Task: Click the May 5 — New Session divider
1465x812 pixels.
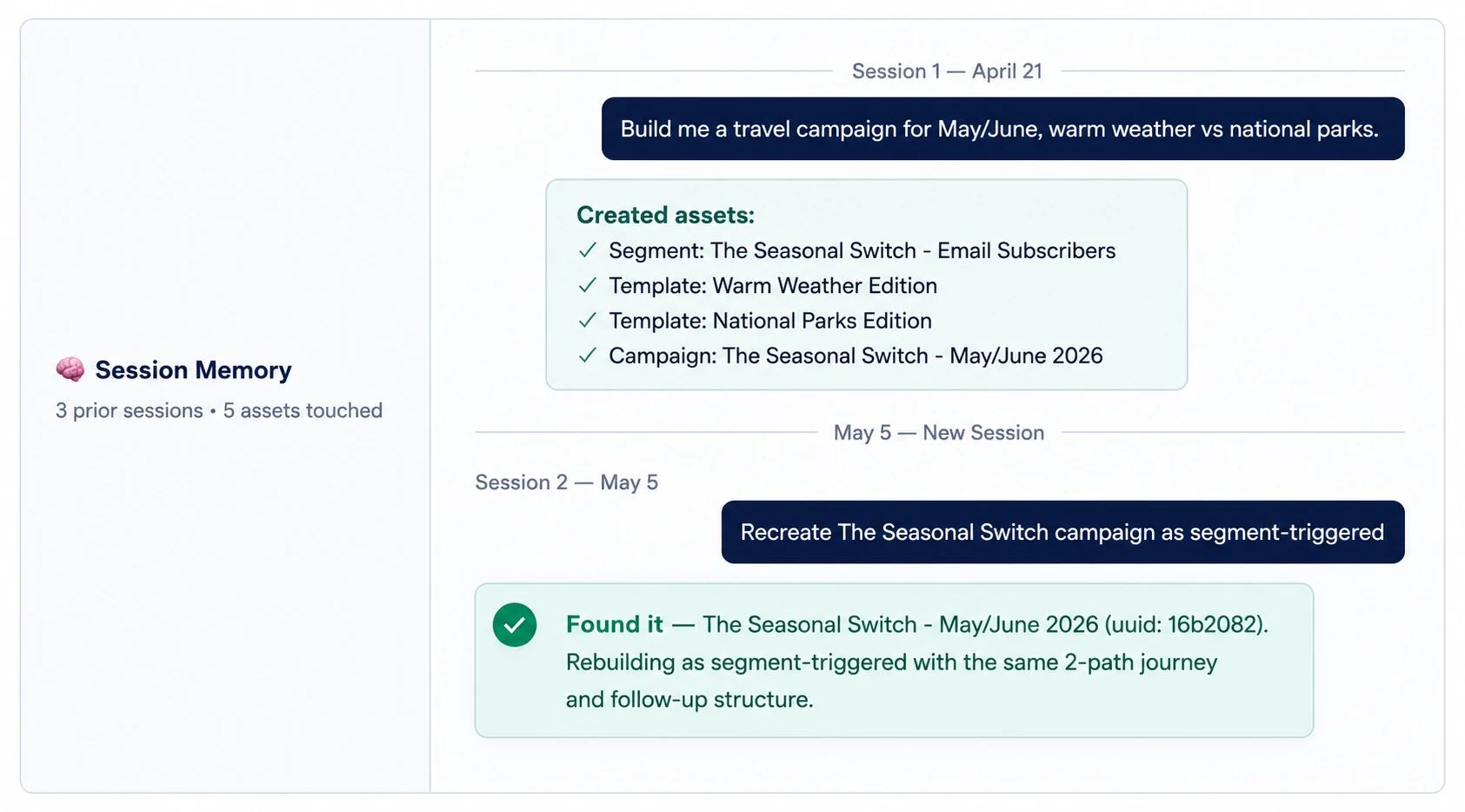Action: pyautogui.click(x=939, y=433)
